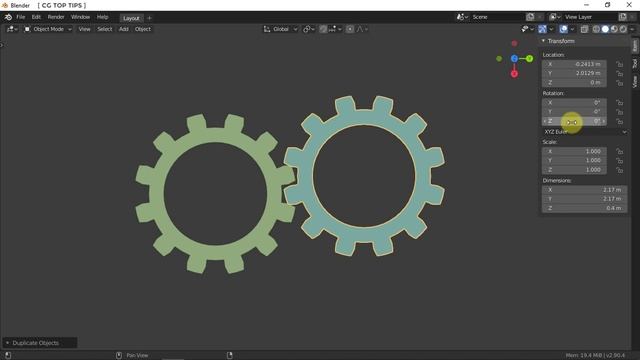Screen dimensions: 640x360
Task: Lock Scale Y
Action: (x=620, y=161)
